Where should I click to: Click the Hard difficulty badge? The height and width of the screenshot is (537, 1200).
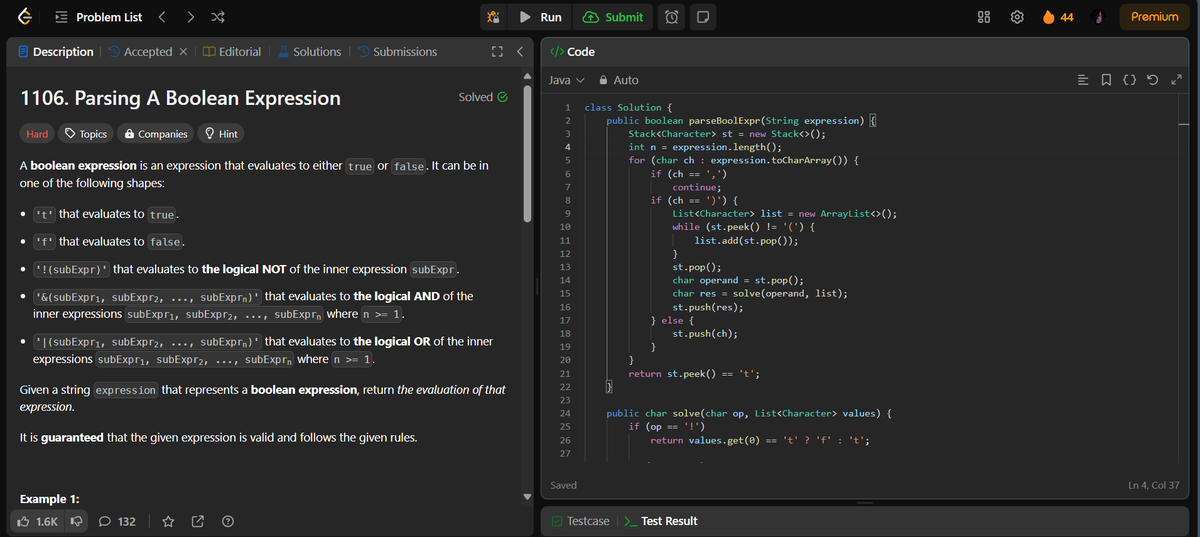36,134
